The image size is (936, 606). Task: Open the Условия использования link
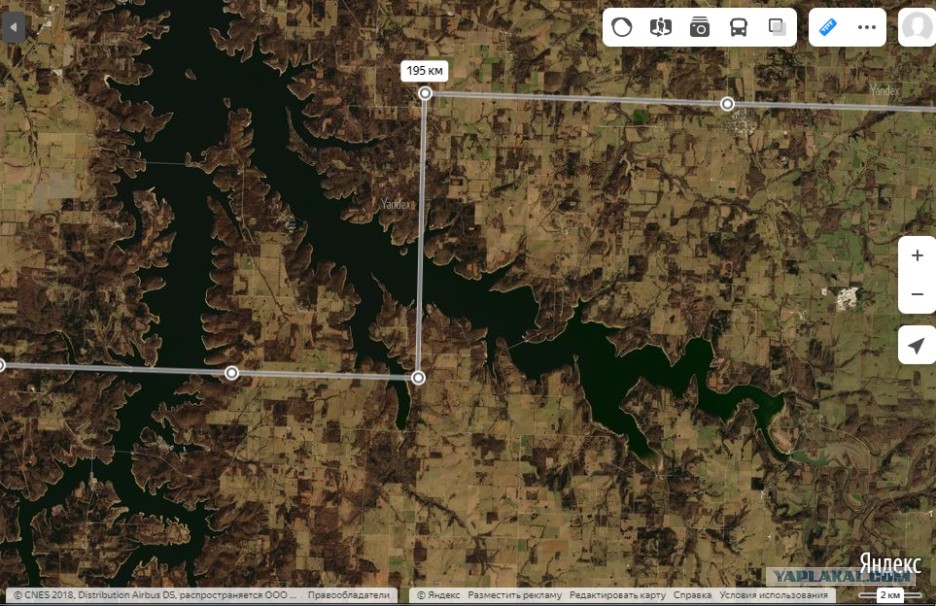click(x=774, y=595)
